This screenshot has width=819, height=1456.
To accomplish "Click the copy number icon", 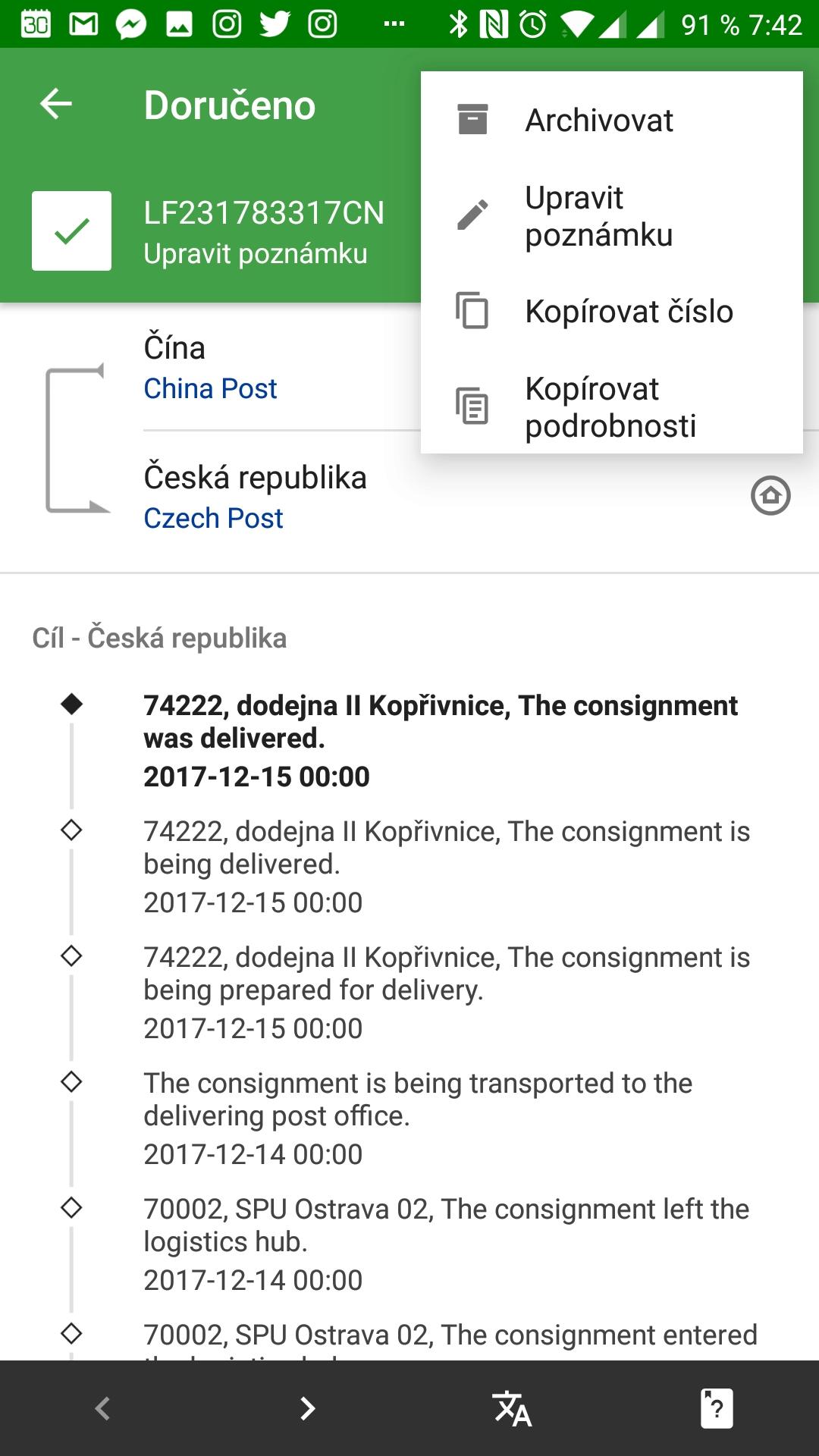I will coord(472,310).
